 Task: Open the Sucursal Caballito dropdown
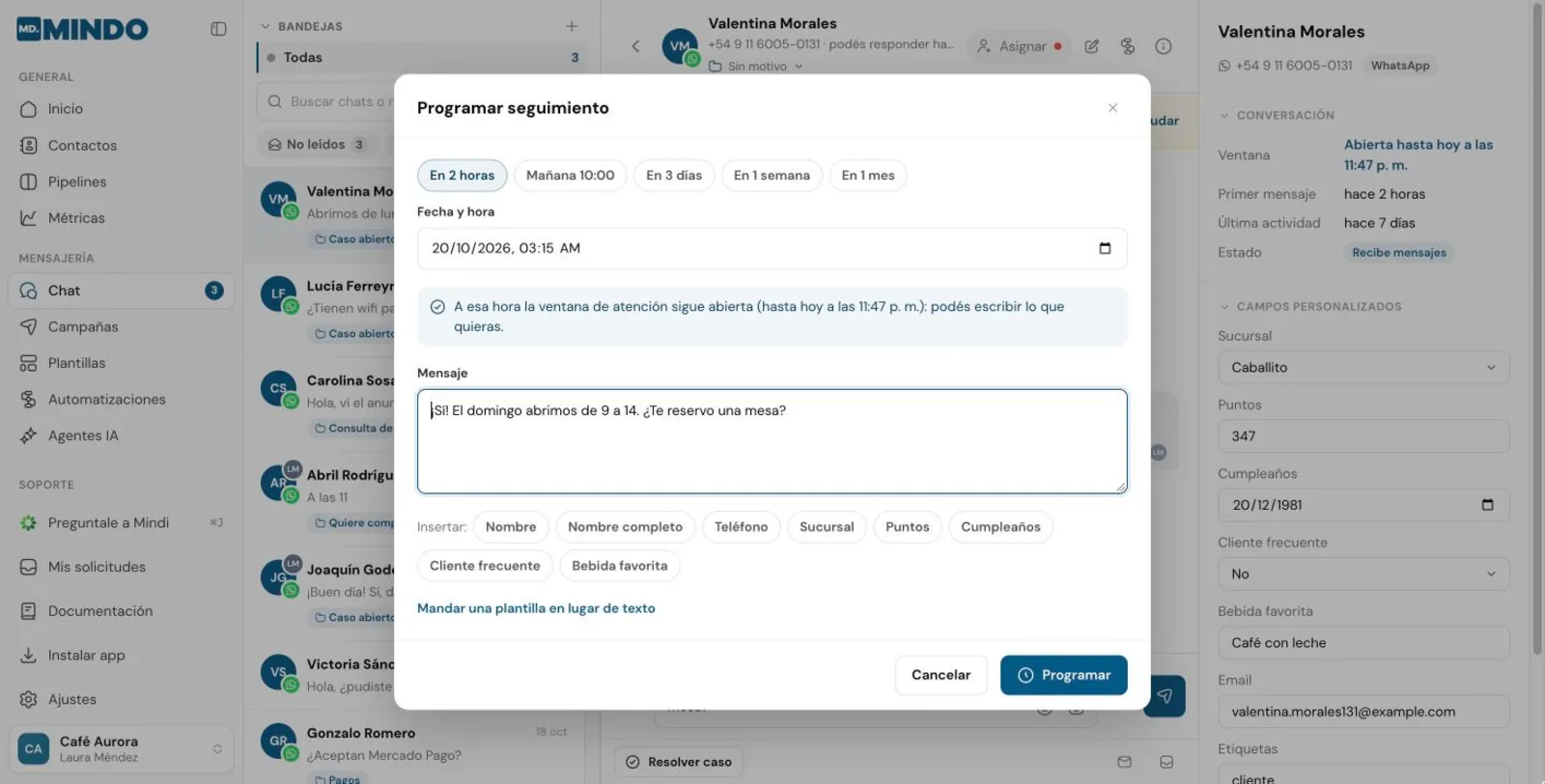(x=1363, y=368)
